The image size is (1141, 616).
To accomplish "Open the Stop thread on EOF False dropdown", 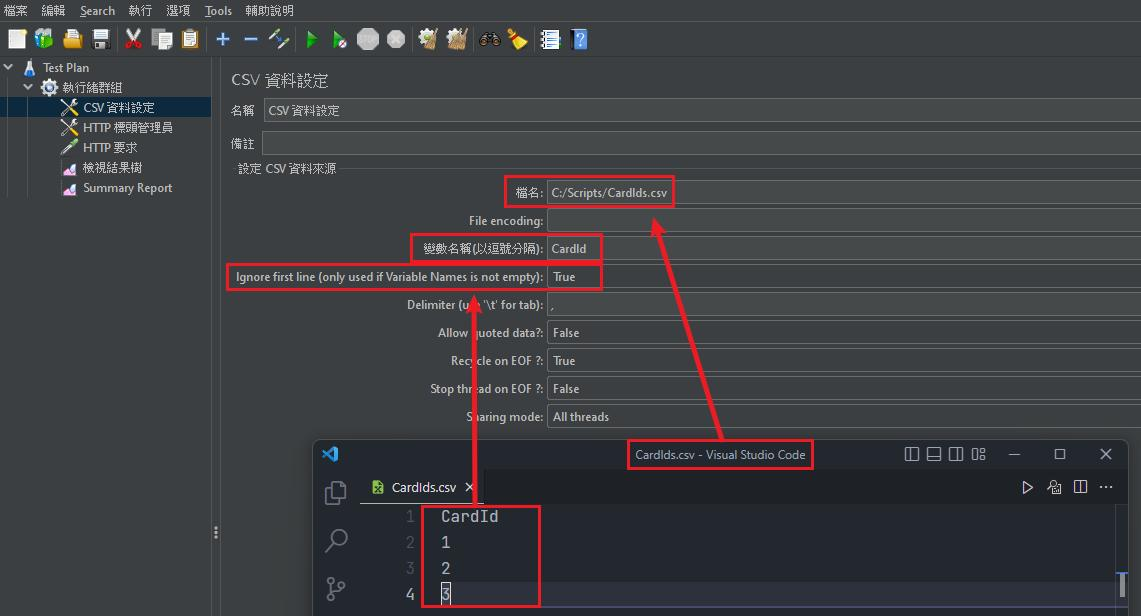I will coord(843,388).
